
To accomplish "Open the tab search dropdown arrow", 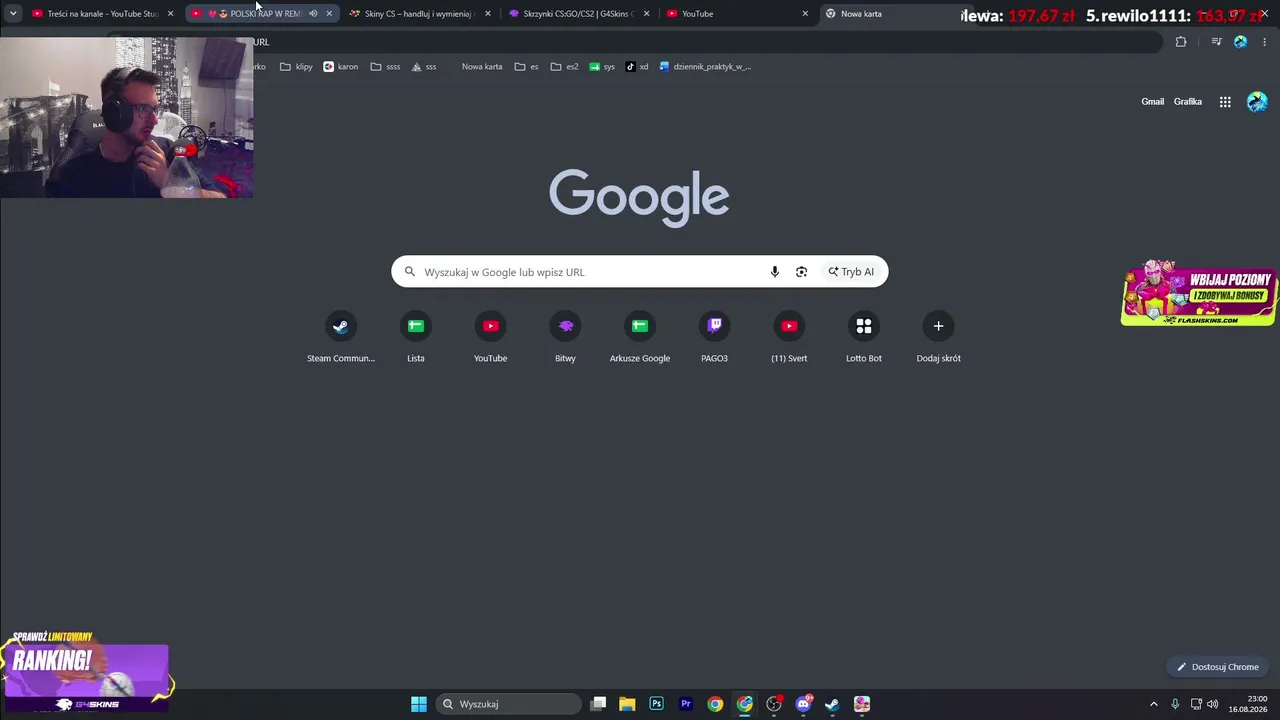I will (13, 14).
